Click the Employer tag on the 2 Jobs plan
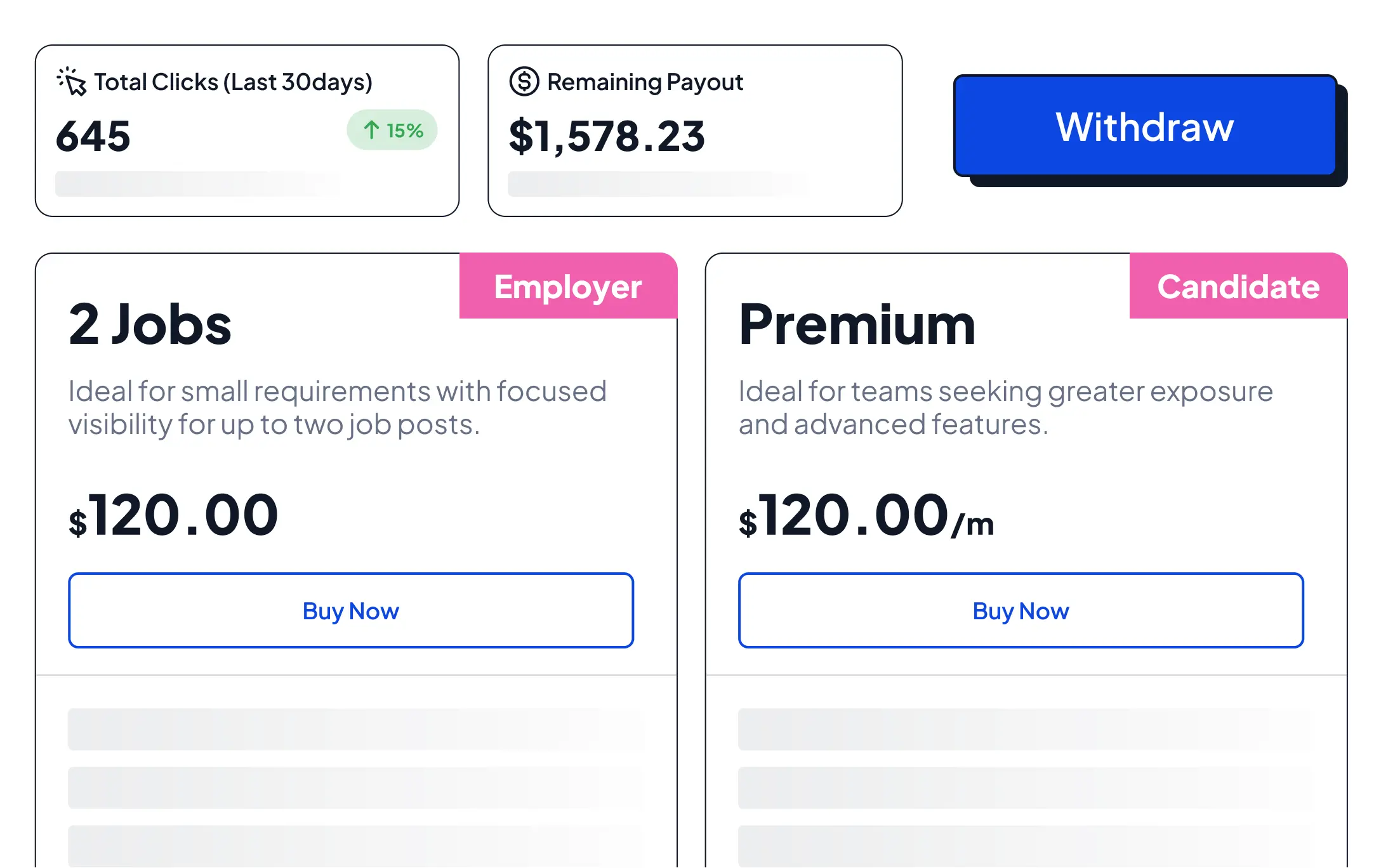 point(567,287)
